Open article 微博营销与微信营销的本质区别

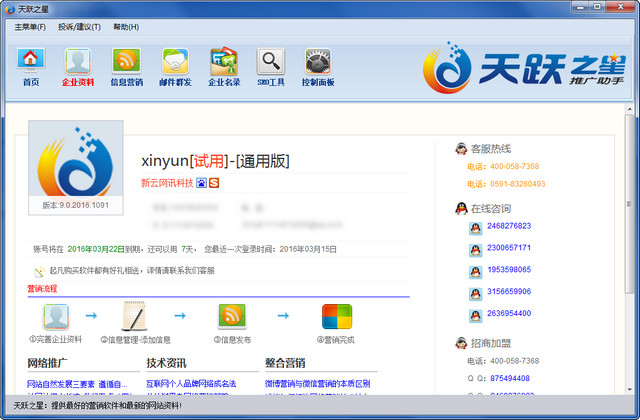point(318,384)
